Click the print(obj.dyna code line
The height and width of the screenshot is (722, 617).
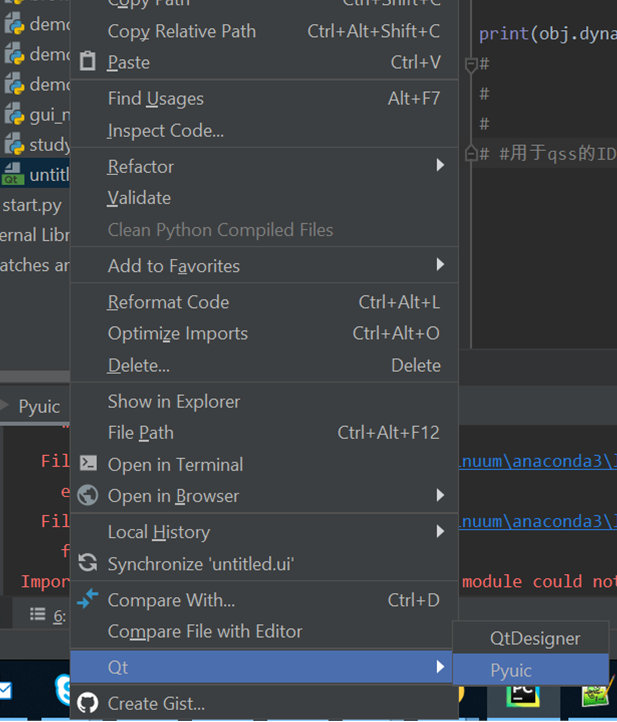pos(547,34)
